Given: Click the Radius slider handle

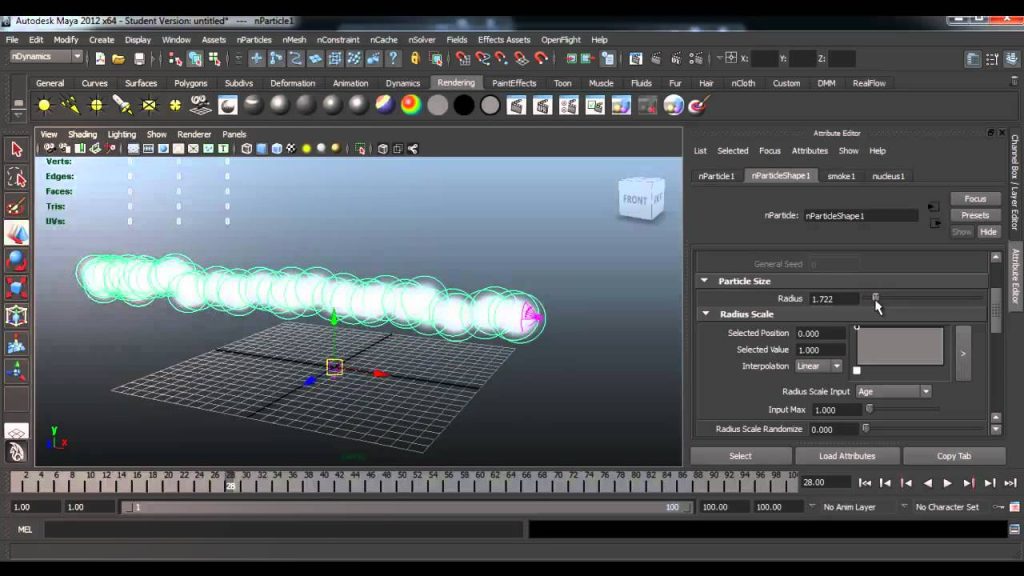Looking at the screenshot, I should click(x=876, y=298).
